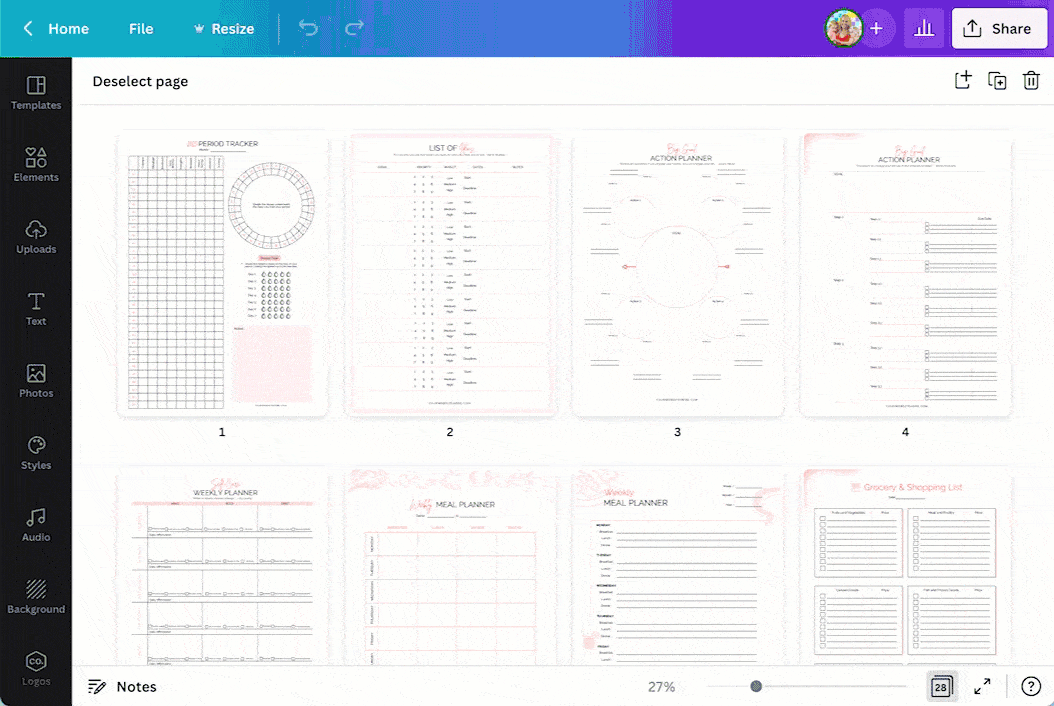Viewport: 1054px width, 706px height.
Task: Click the redo arrow
Action: 354,28
